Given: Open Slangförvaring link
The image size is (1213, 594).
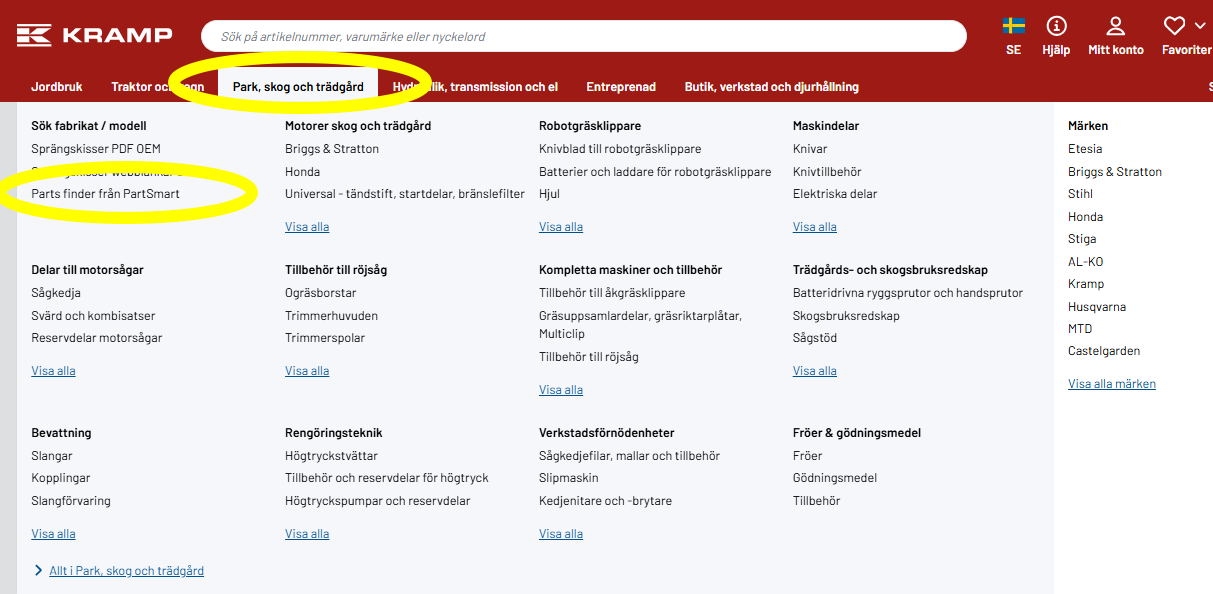Looking at the screenshot, I should tap(71, 501).
